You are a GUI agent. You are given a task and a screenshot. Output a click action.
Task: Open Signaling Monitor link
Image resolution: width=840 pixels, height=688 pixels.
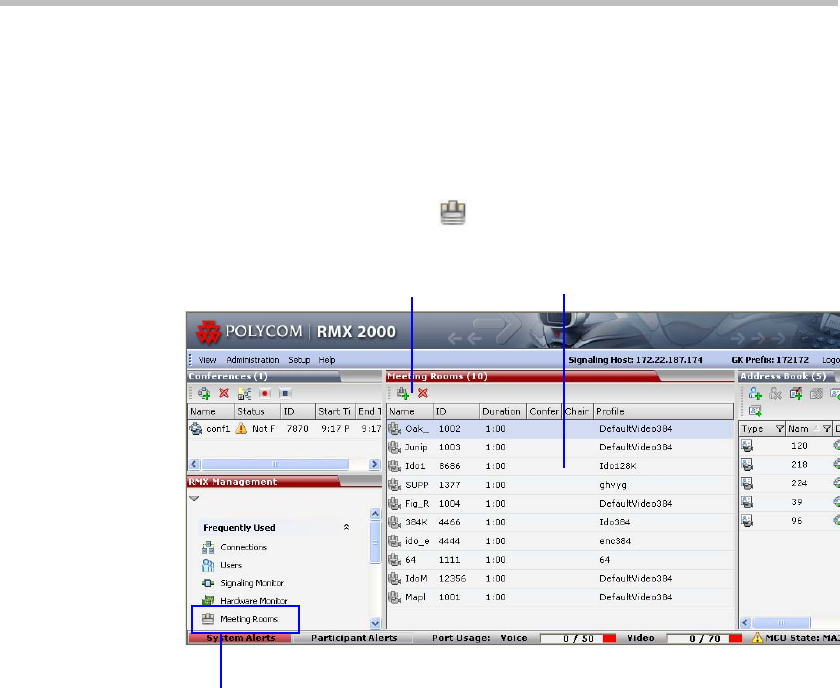pyautogui.click(x=252, y=583)
